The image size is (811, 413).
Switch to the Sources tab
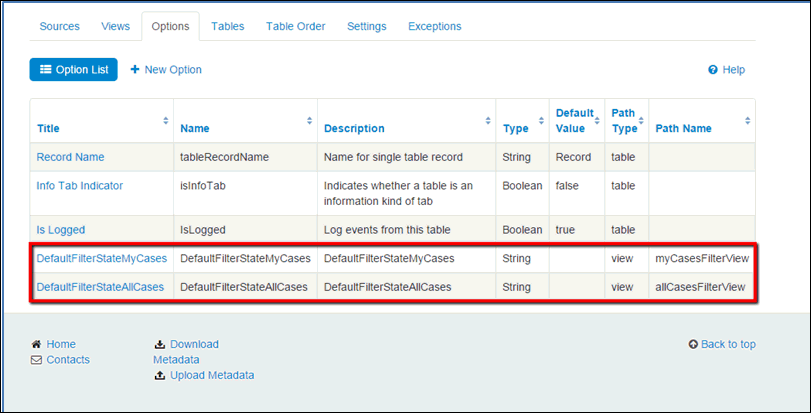[x=59, y=26]
